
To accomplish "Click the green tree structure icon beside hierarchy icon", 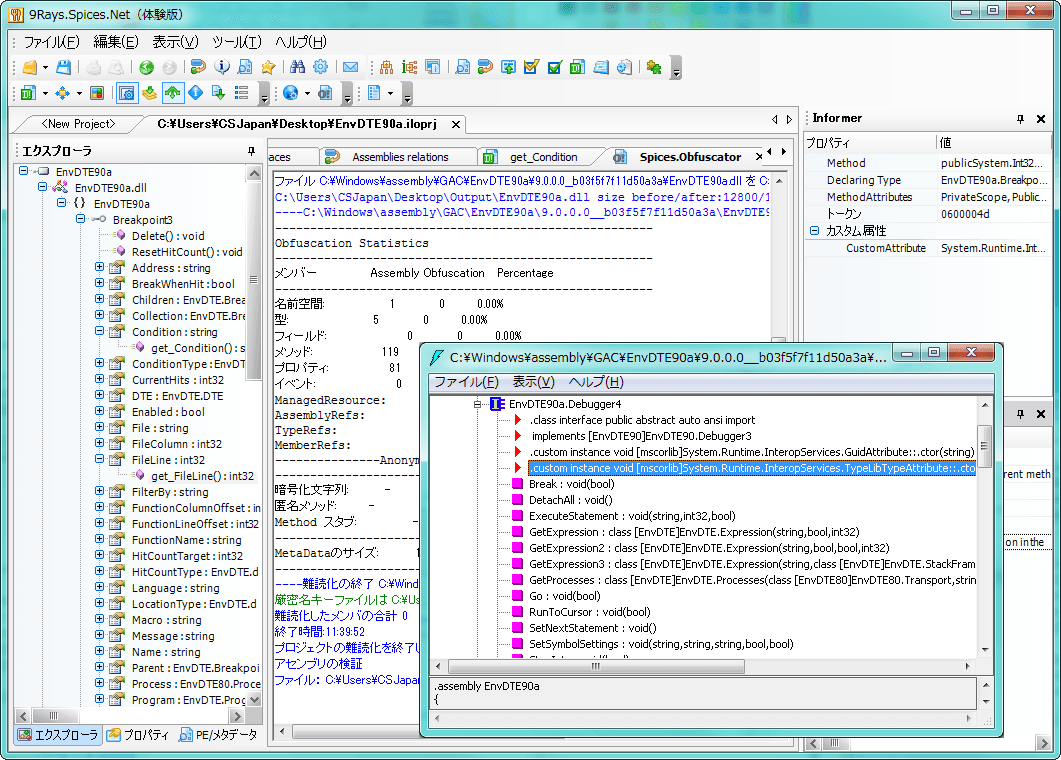I will tap(409, 67).
